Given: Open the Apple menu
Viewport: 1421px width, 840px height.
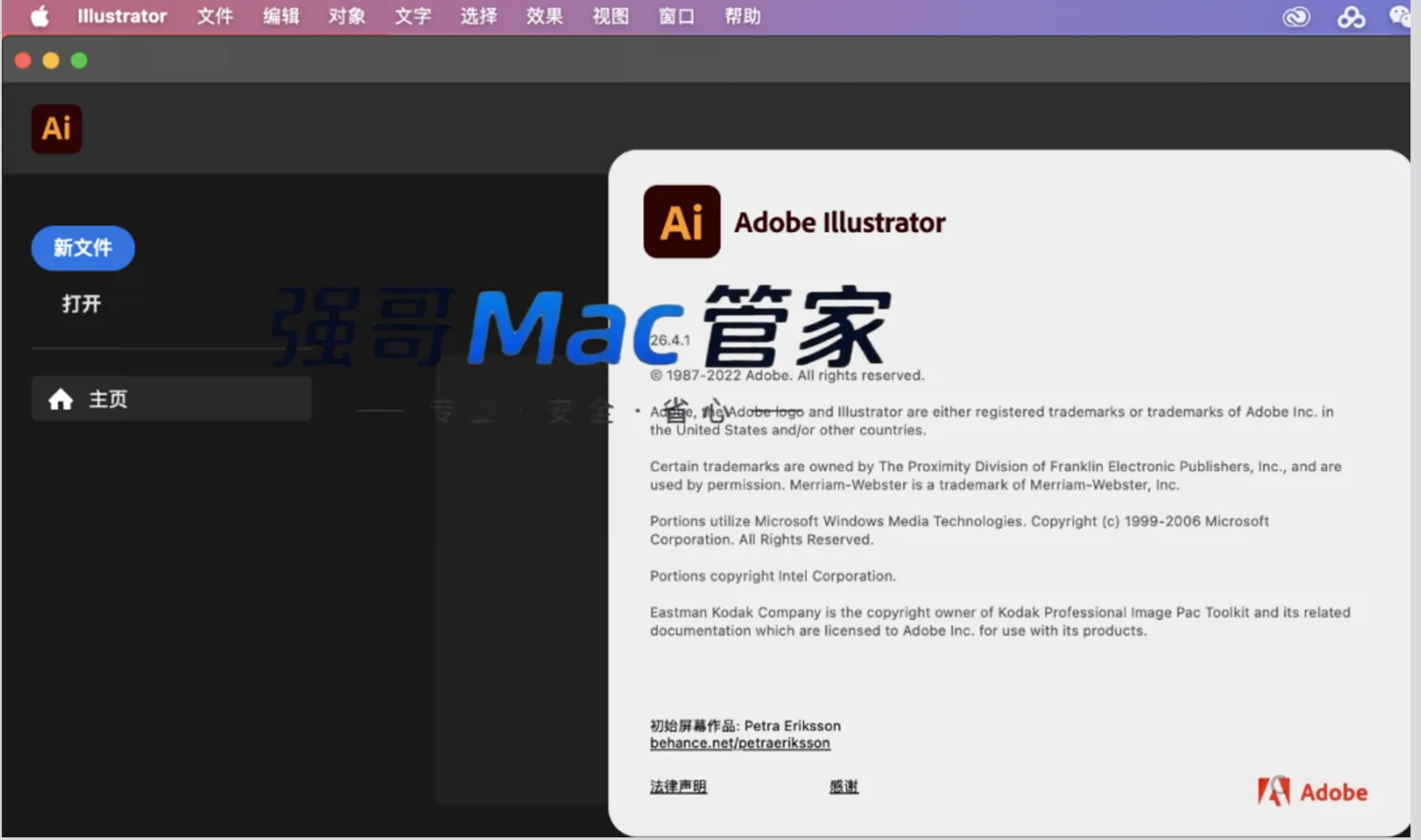Looking at the screenshot, I should [40, 17].
